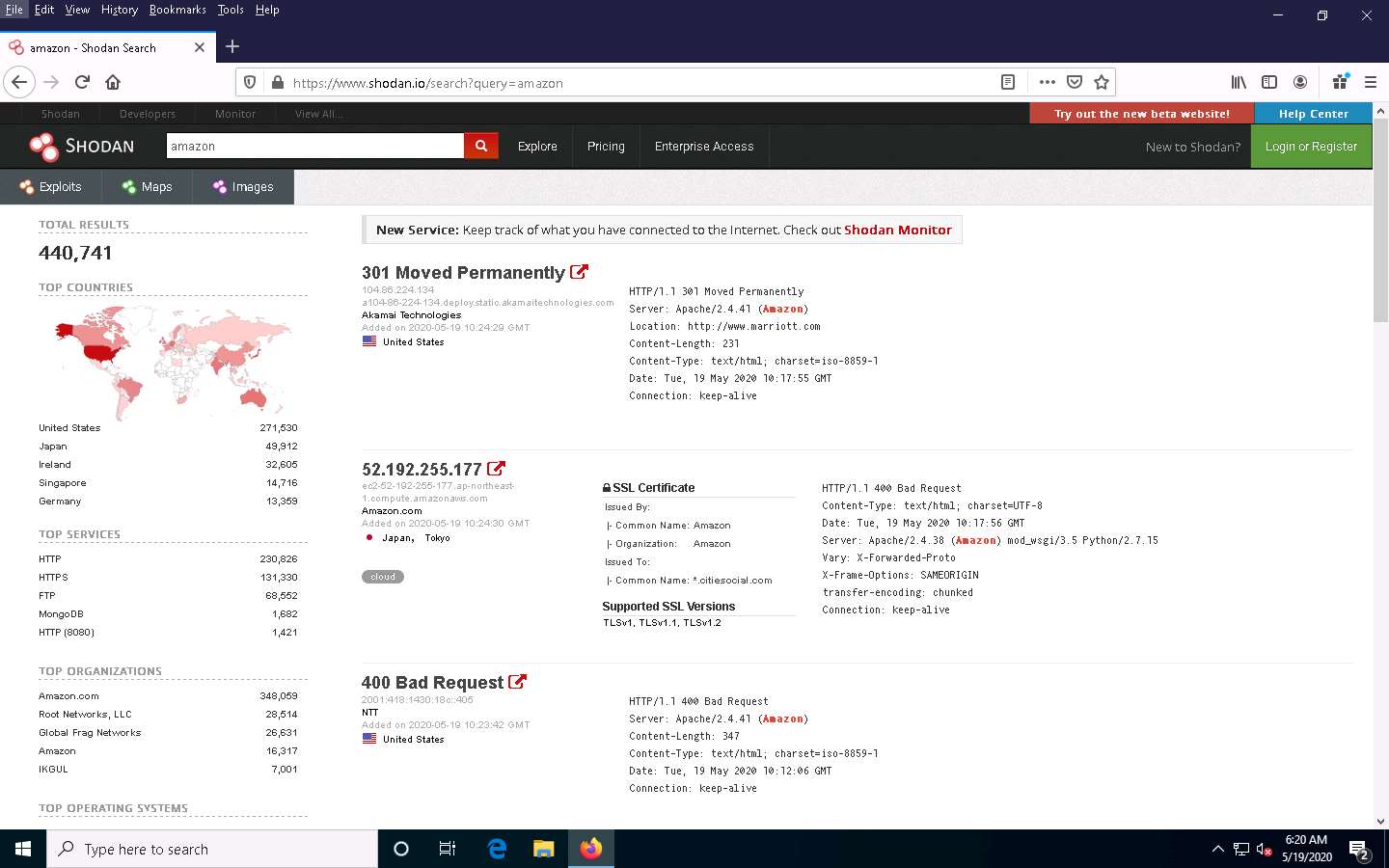Open Firefox account icon

pos(1300,82)
